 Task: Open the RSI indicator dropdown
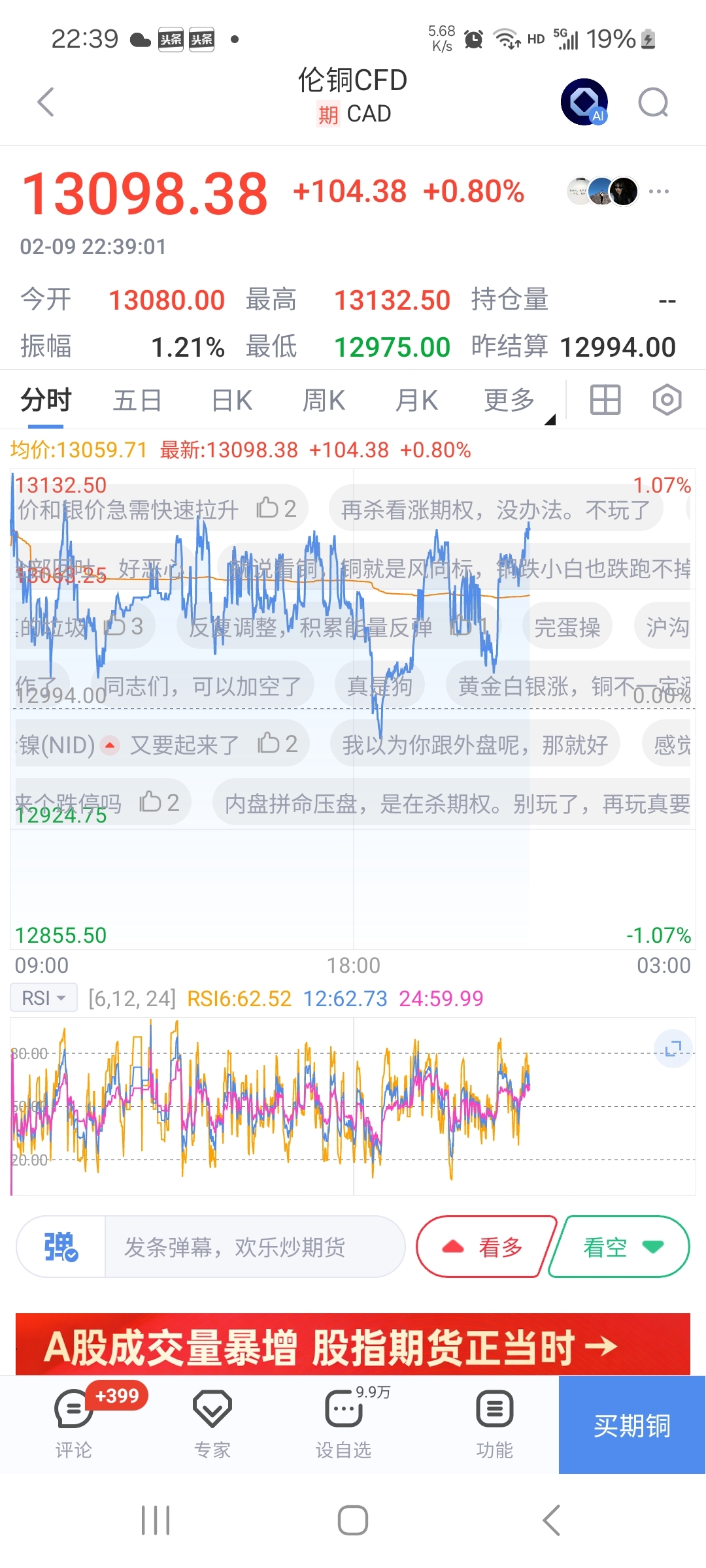(44, 998)
